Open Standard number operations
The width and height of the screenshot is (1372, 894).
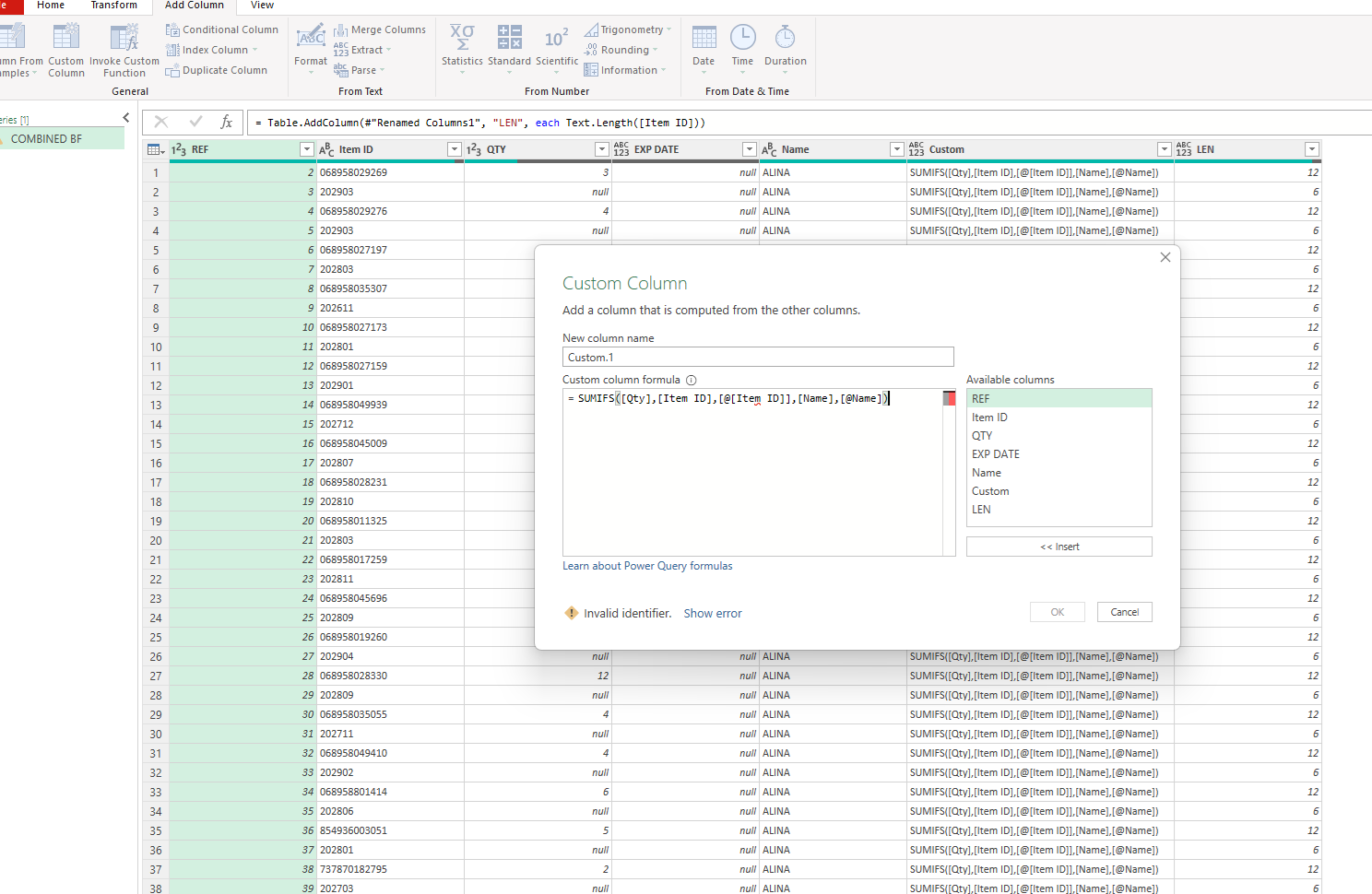click(x=509, y=50)
